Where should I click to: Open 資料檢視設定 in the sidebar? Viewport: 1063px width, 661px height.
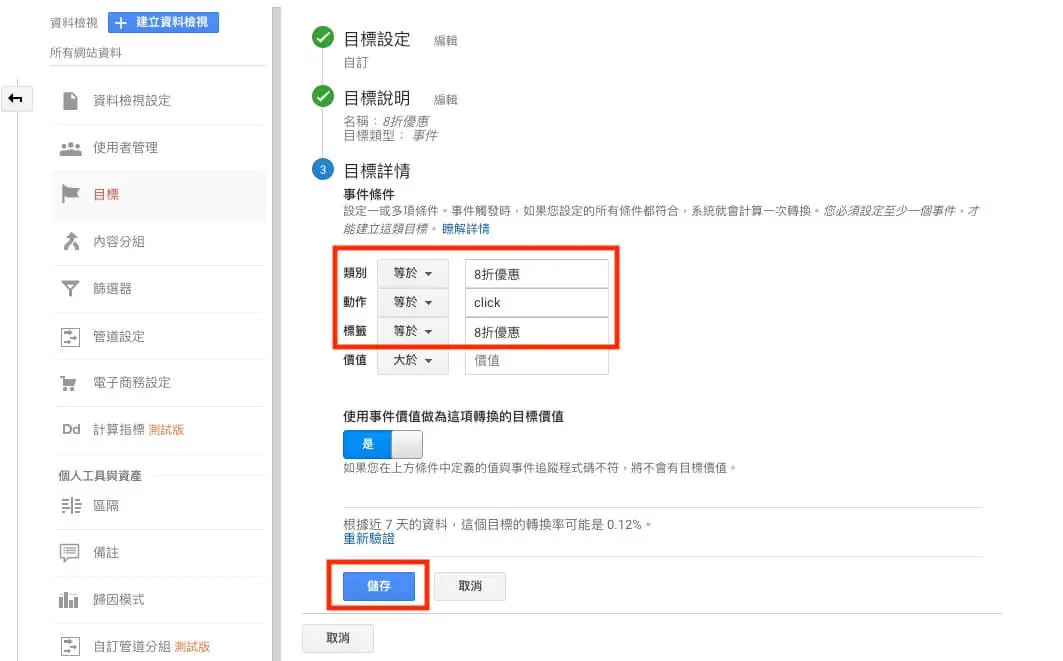tap(132, 101)
